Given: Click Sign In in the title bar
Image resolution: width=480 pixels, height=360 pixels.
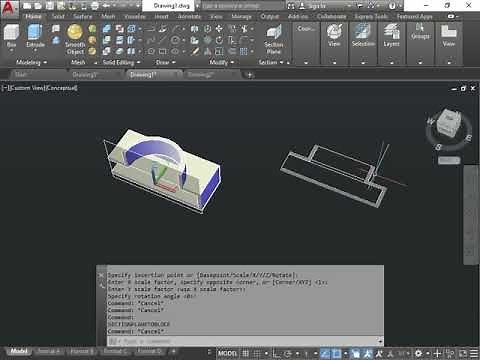Looking at the screenshot, I should point(317,6).
